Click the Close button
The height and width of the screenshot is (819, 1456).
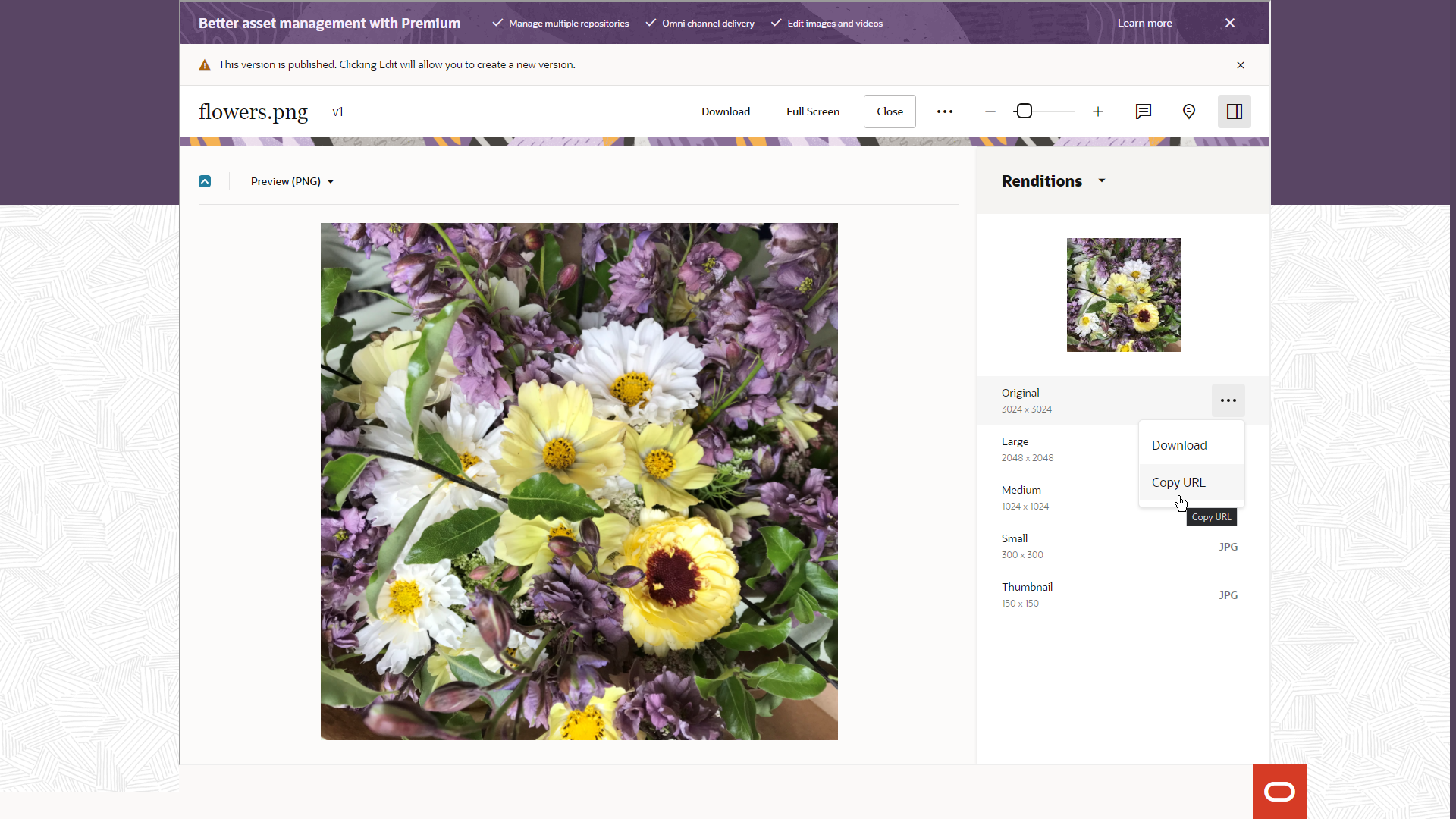coord(889,111)
